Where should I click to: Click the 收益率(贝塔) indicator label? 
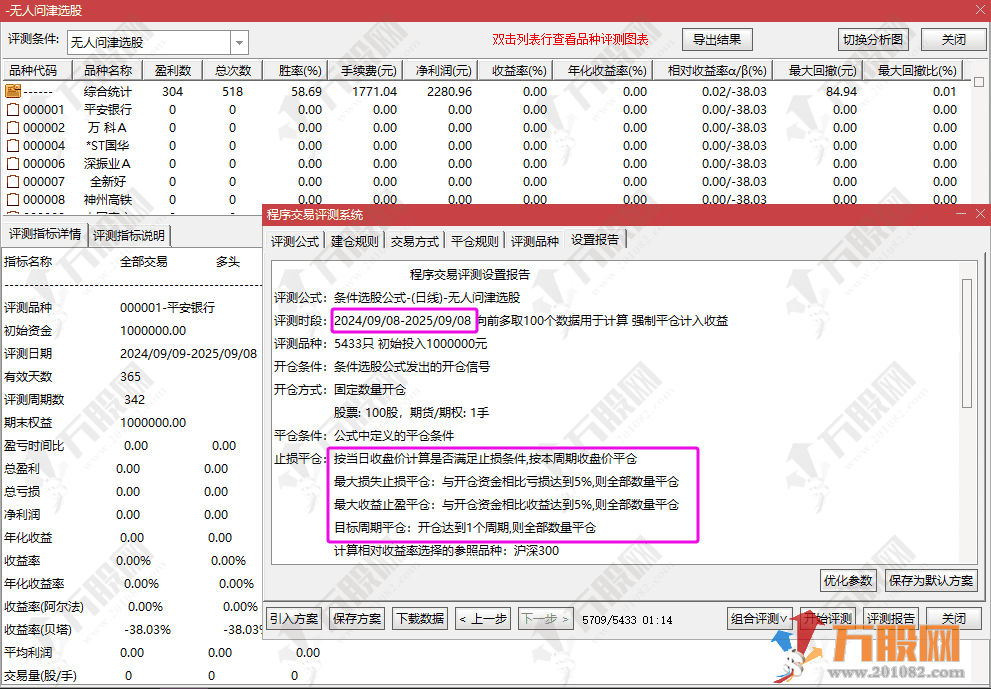37,630
